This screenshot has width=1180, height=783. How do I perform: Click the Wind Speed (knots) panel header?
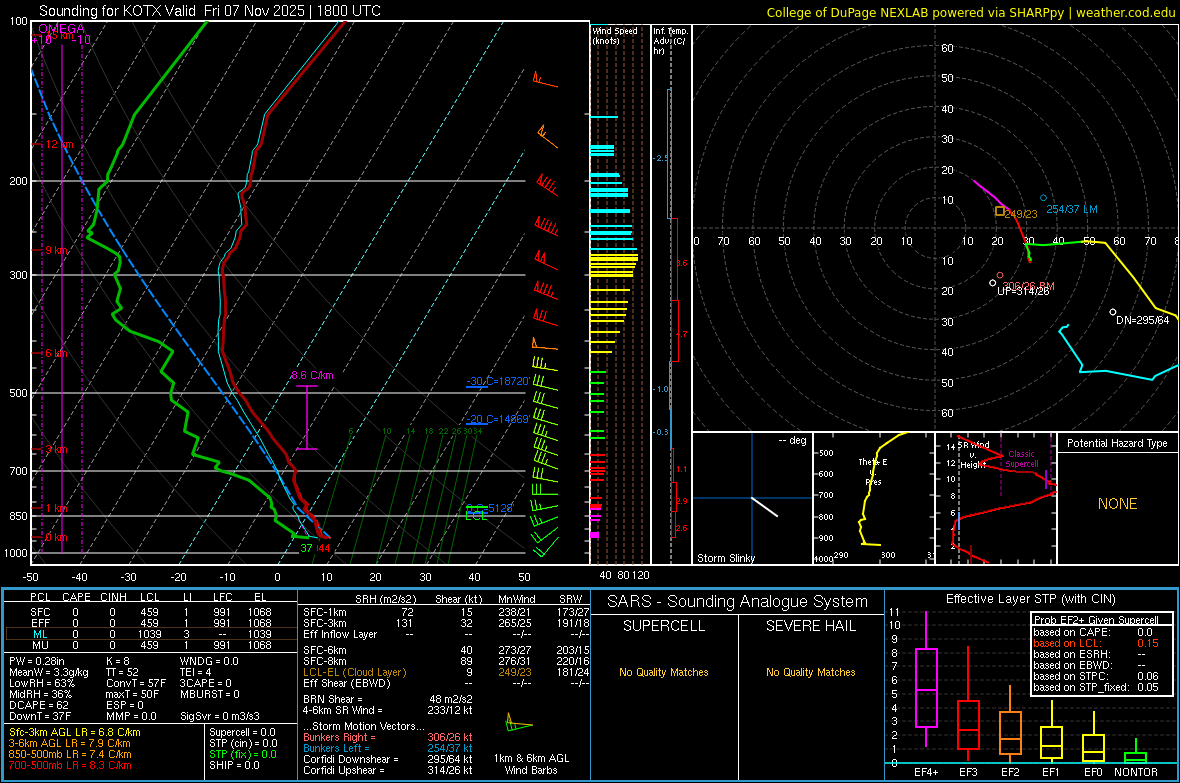click(614, 35)
